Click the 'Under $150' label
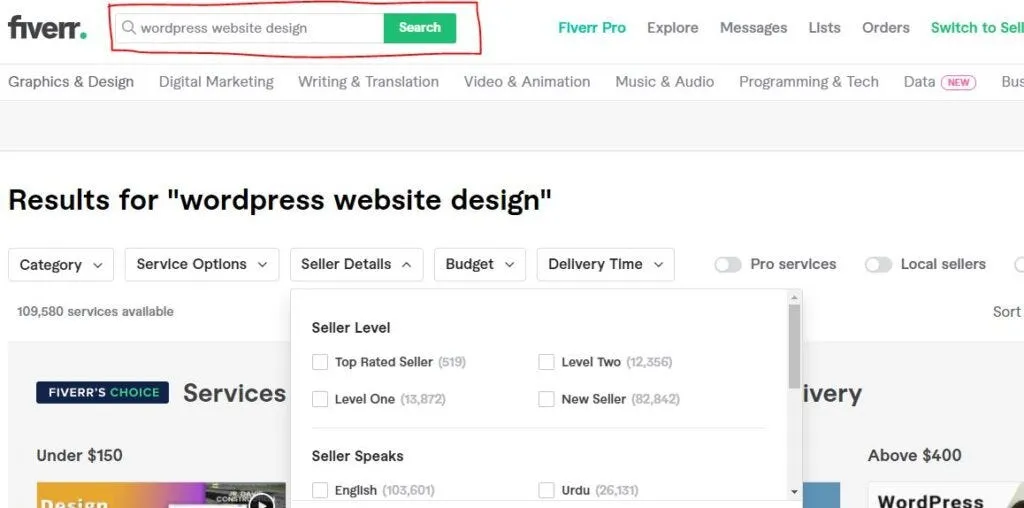Screen dimensions: 1024x508 pos(80,455)
